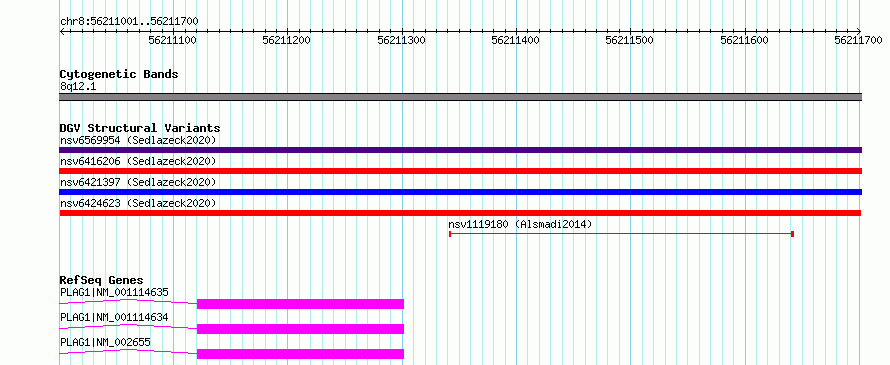Open the Cytogenetic Bands track title
The height and width of the screenshot is (365, 890).
pyautogui.click(x=119, y=74)
